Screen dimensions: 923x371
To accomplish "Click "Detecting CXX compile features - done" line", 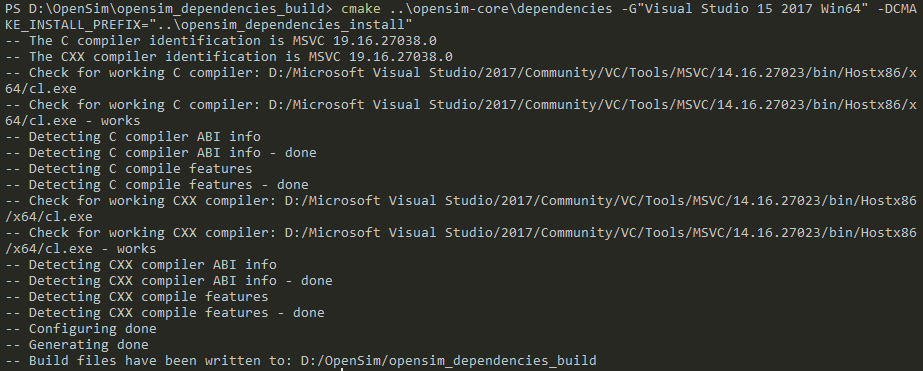I will point(165,313).
